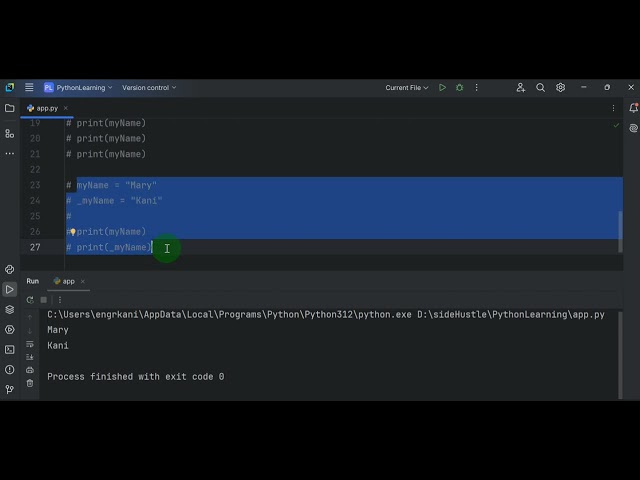The width and height of the screenshot is (640, 480).
Task: Click the editor vertical scrollbar
Action: (x=620, y=231)
